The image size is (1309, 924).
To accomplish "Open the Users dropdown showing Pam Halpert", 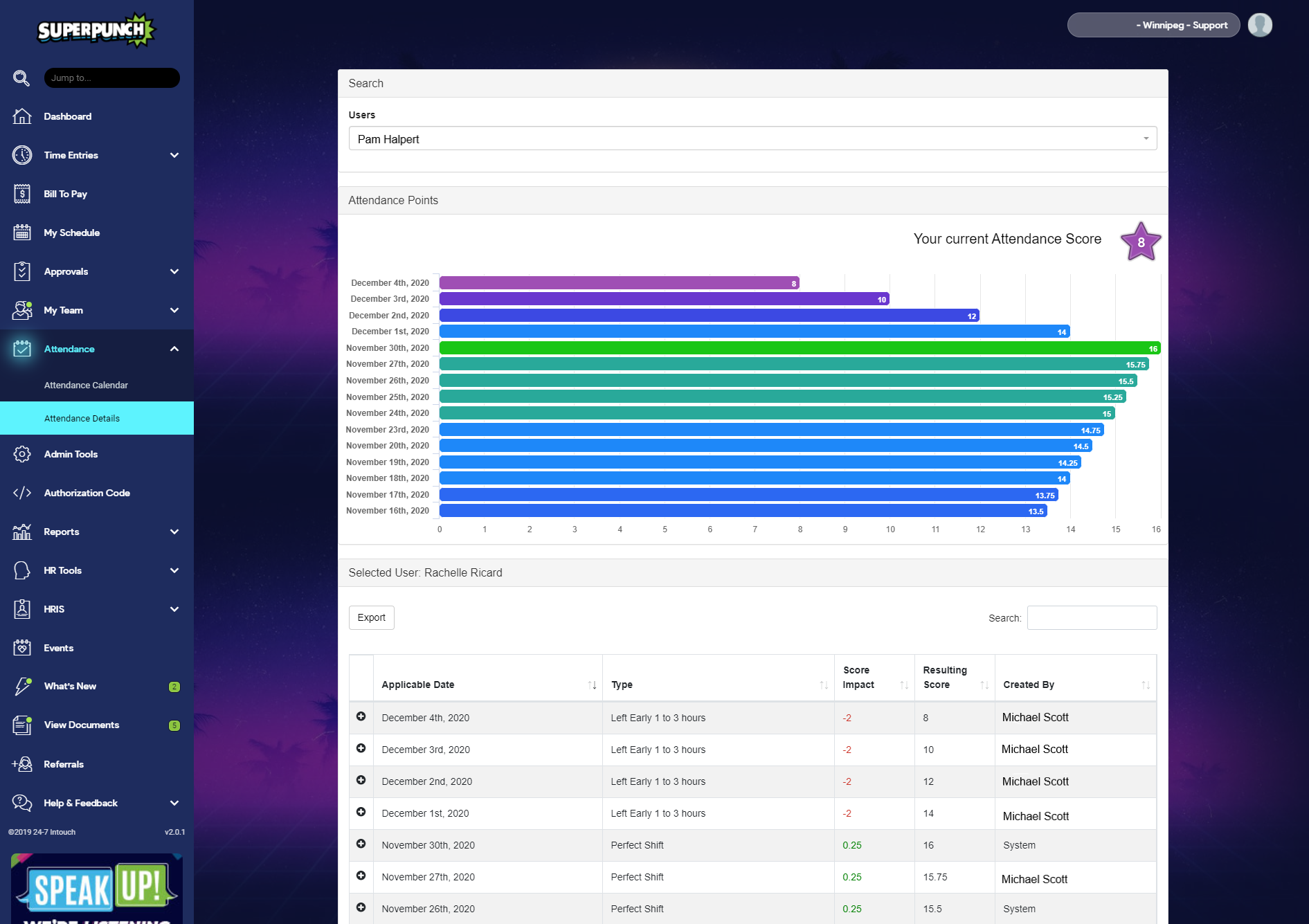I will 752,139.
